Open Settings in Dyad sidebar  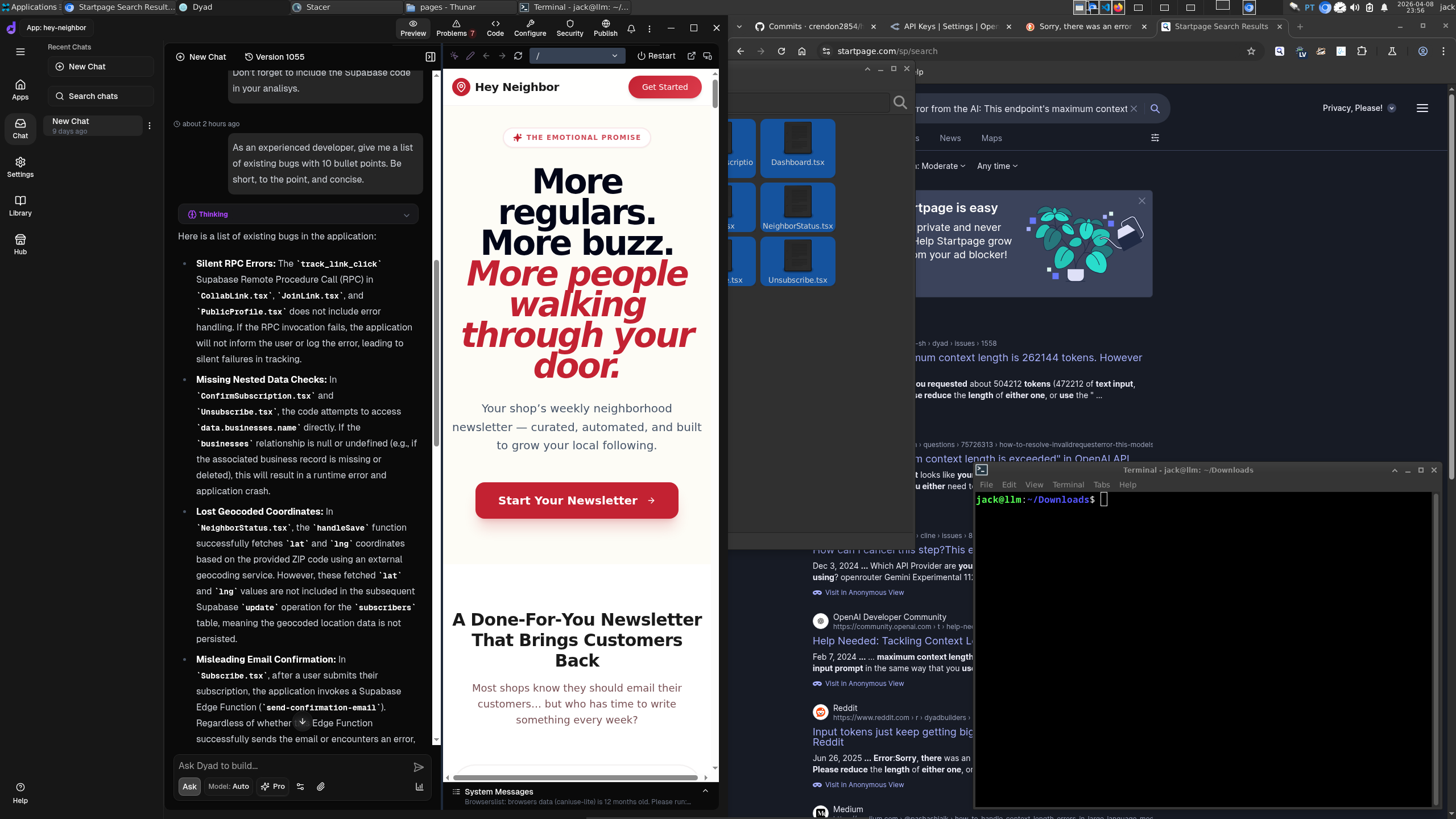click(20, 167)
